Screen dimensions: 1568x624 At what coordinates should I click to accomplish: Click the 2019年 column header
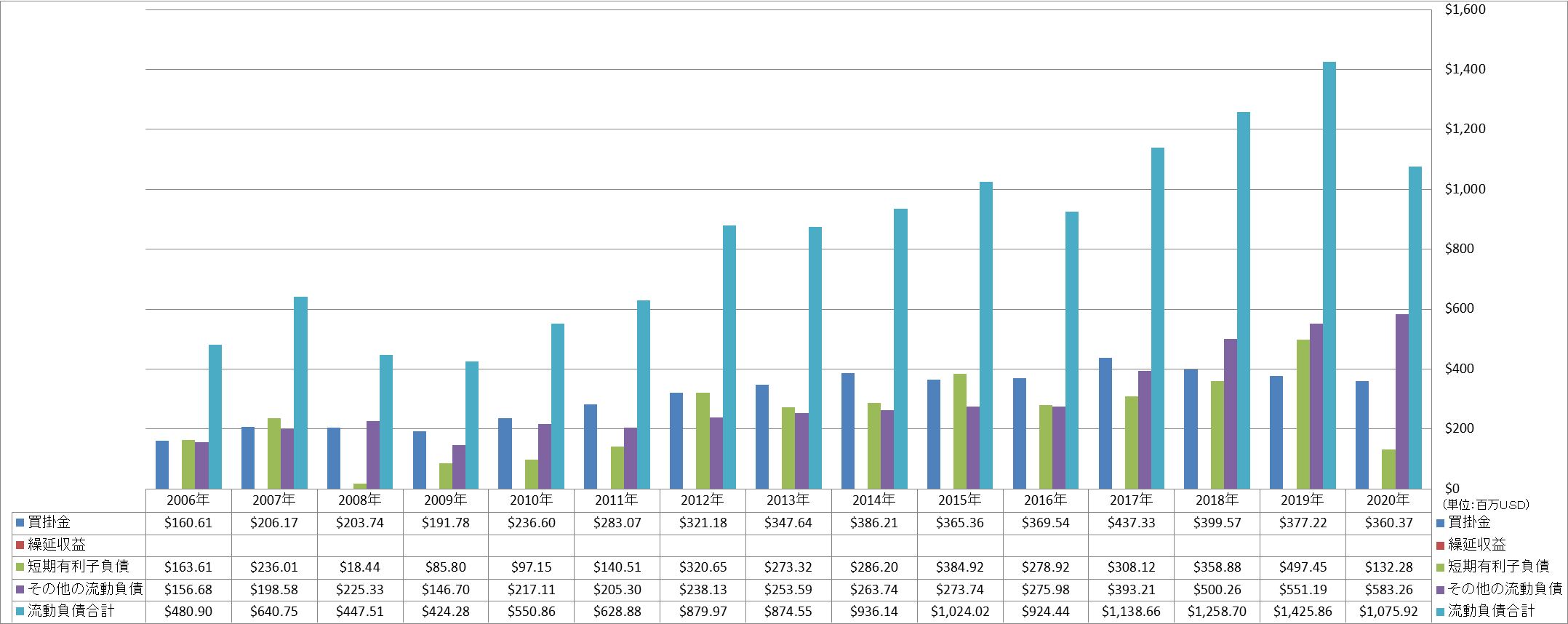1303,500
